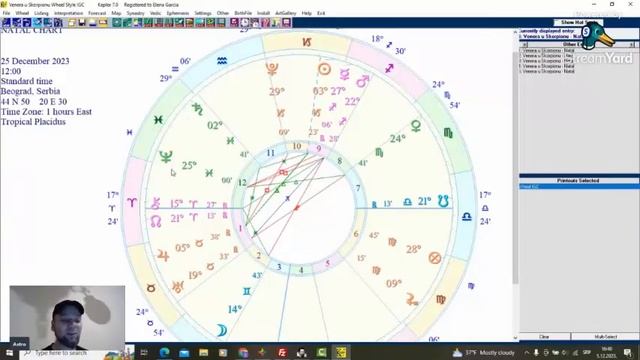640x360 pixels.
Task: Click the Show Hot Spots button
Action: (579, 22)
